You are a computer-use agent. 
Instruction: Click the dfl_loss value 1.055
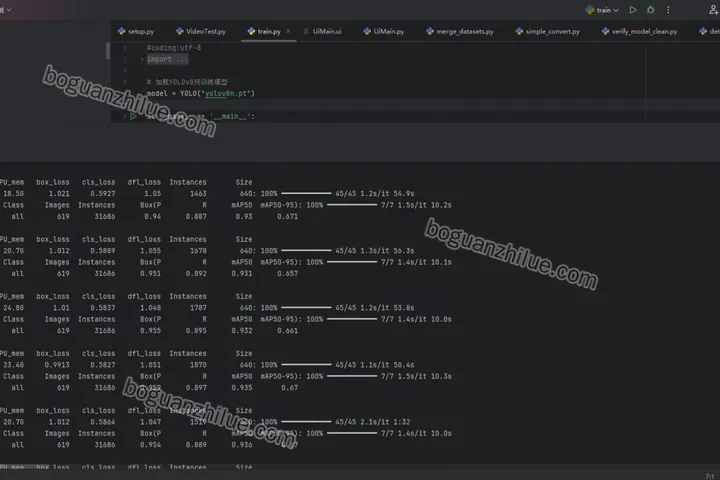point(150,251)
